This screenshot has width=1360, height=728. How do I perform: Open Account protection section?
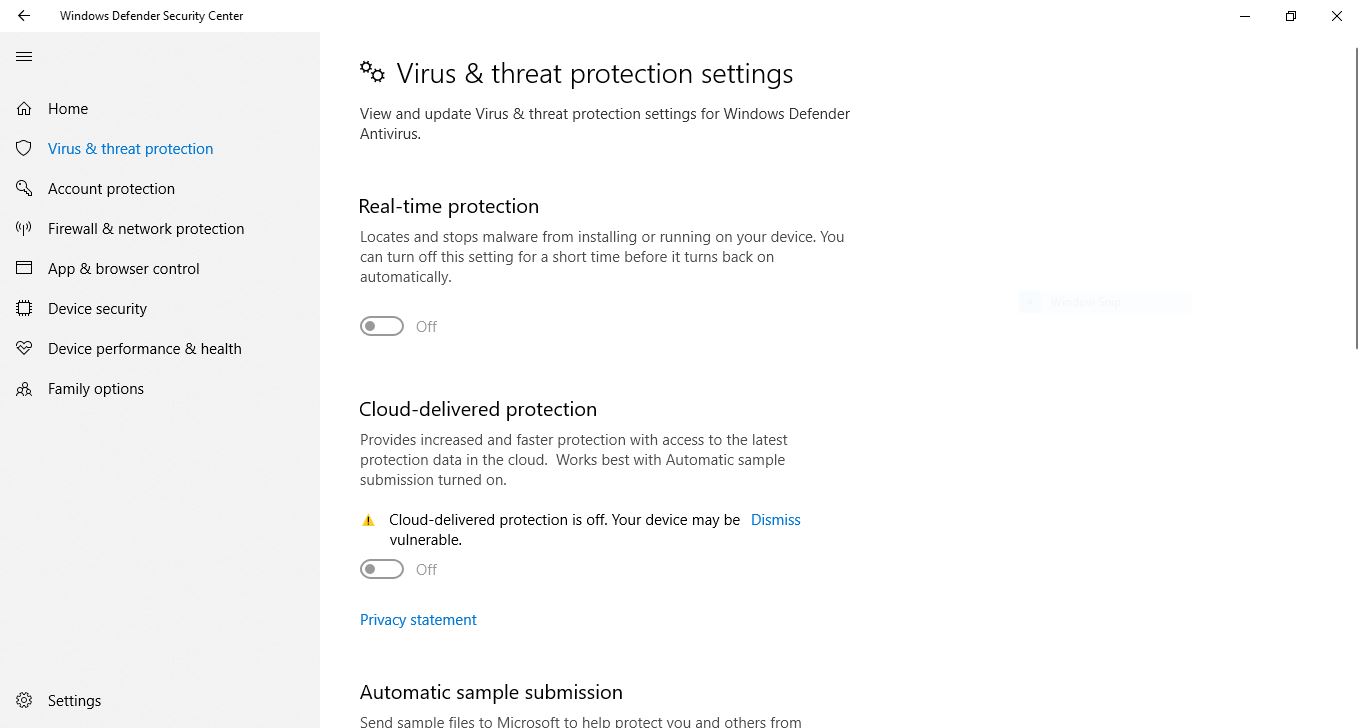pyautogui.click(x=111, y=189)
